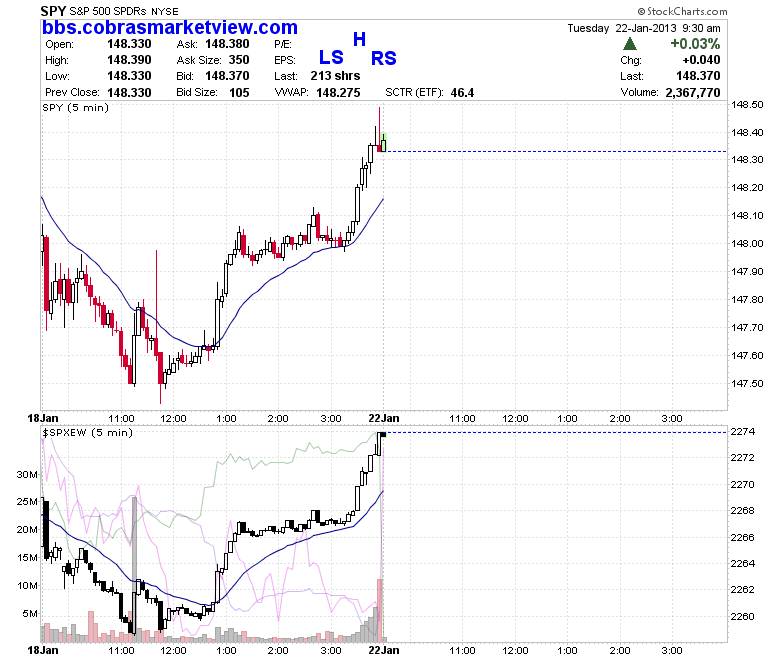Open the bbs.cobrasmarketview.com link
The height and width of the screenshot is (659, 780).
[x=170, y=27]
